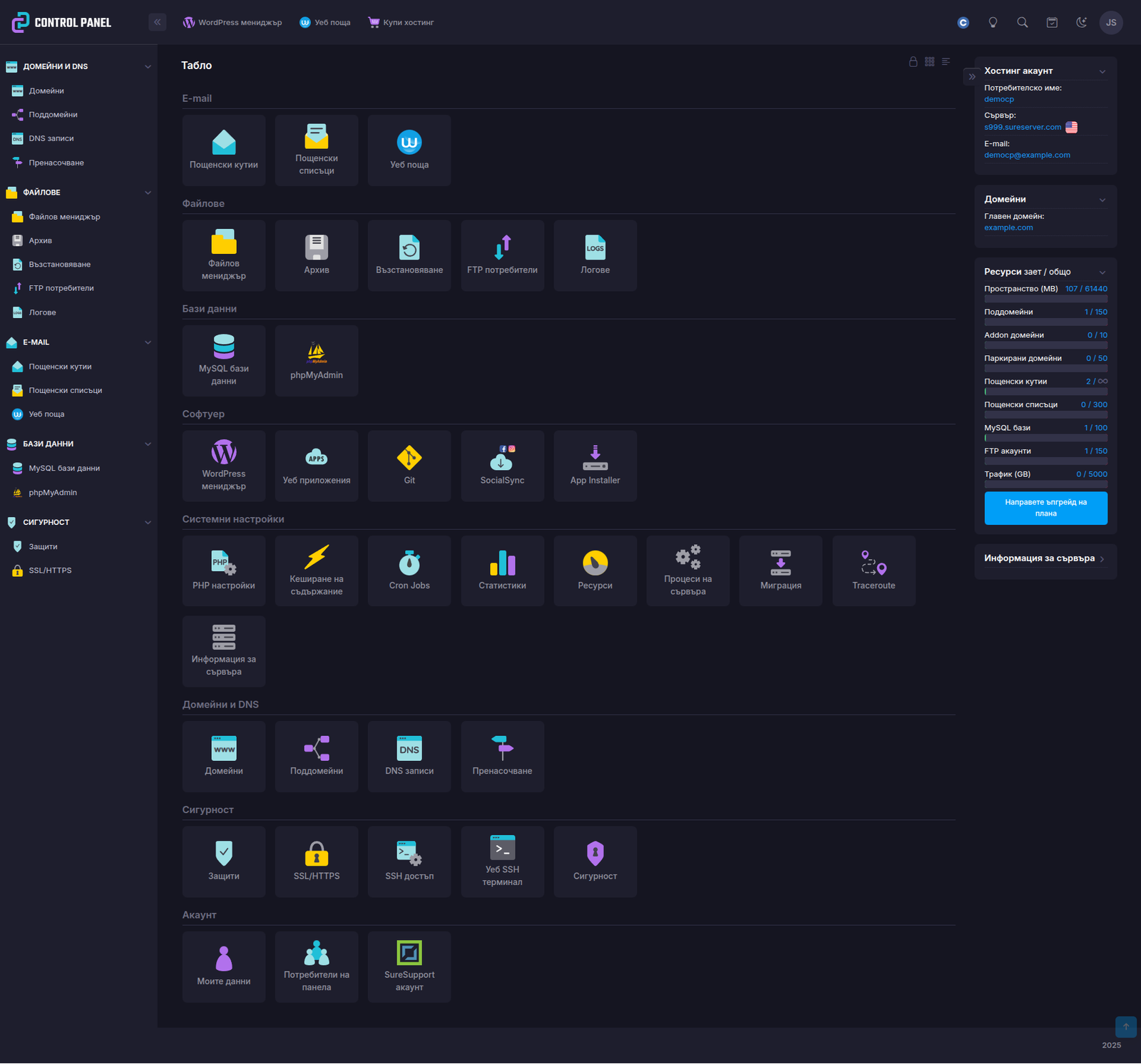Open the phpMyAdmin dashboard tile

pos(317,360)
